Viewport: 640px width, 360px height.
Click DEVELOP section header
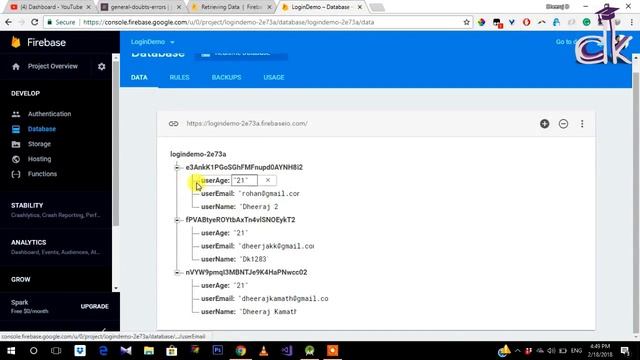(x=25, y=93)
